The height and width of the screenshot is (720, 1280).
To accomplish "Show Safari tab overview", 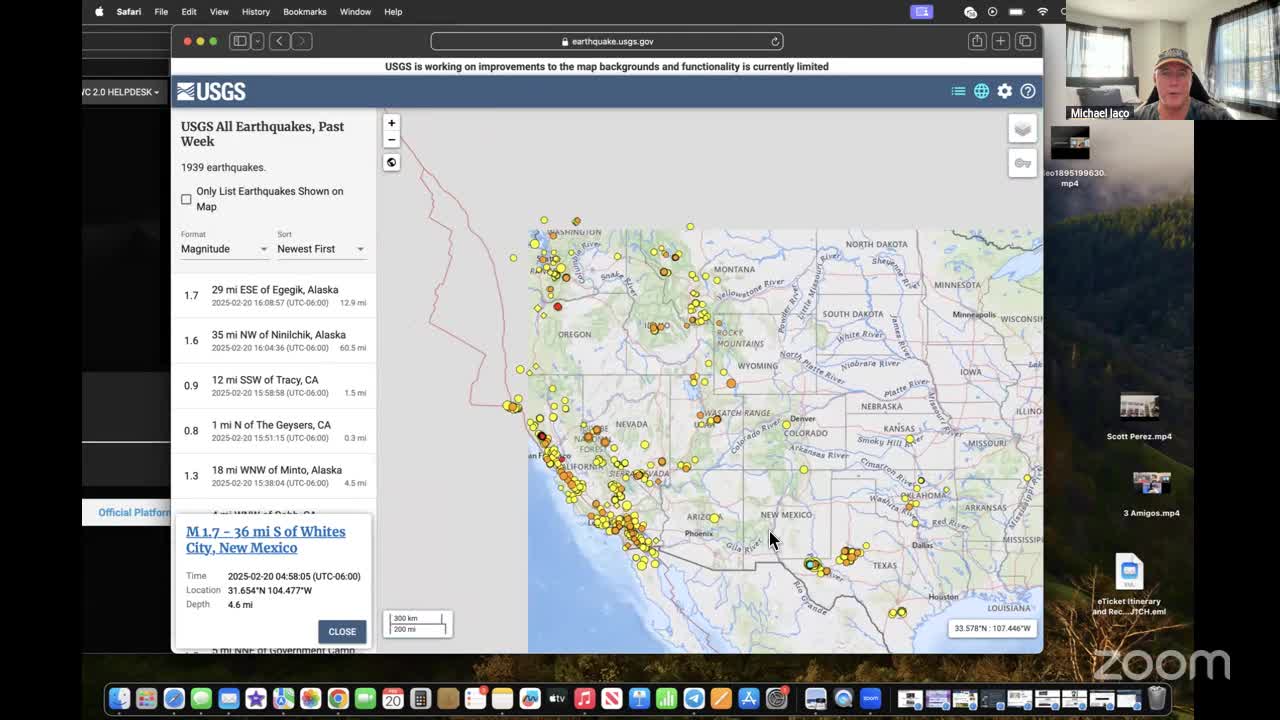I will (x=1025, y=41).
